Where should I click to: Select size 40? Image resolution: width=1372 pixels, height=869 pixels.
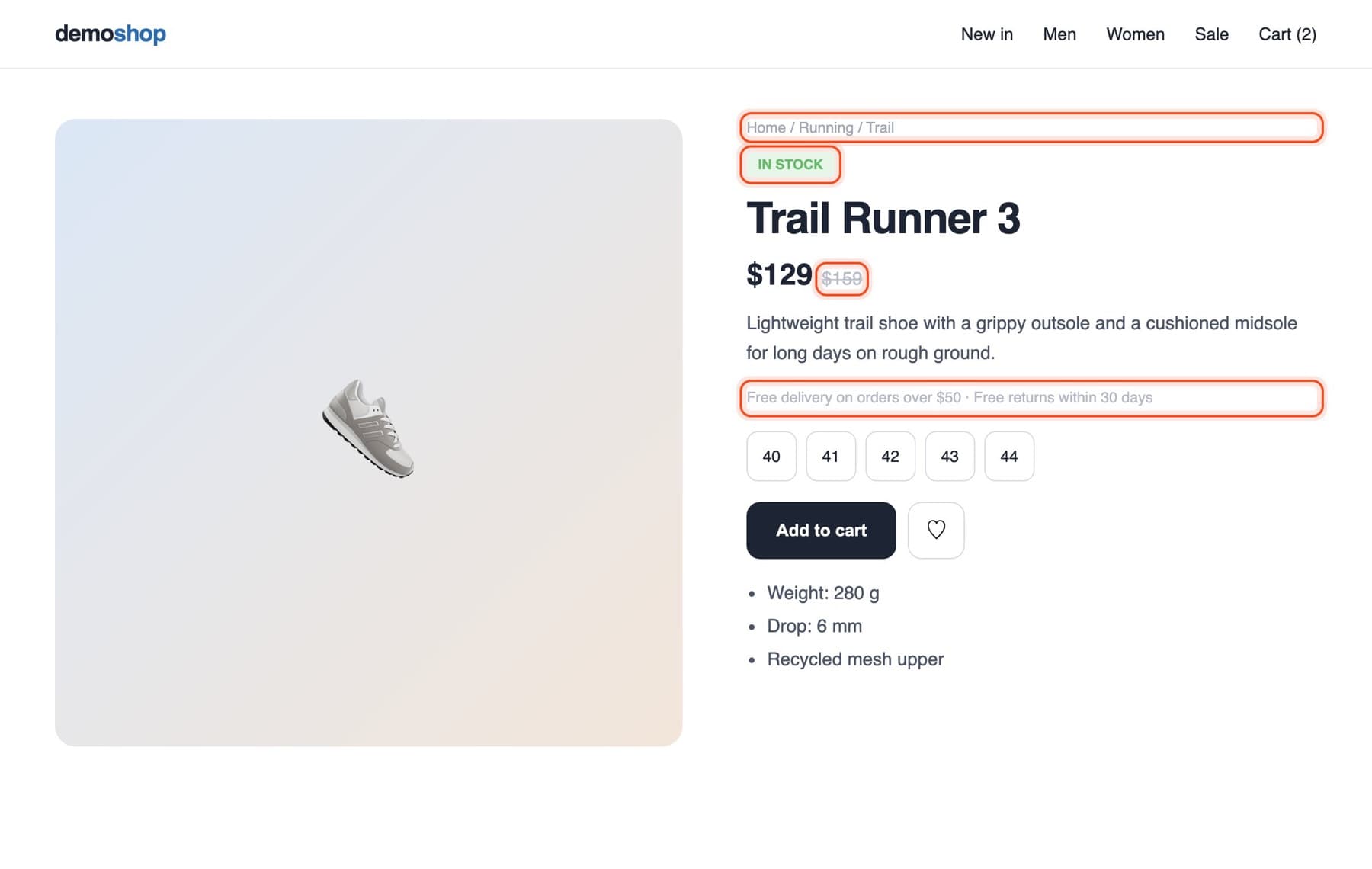click(771, 456)
